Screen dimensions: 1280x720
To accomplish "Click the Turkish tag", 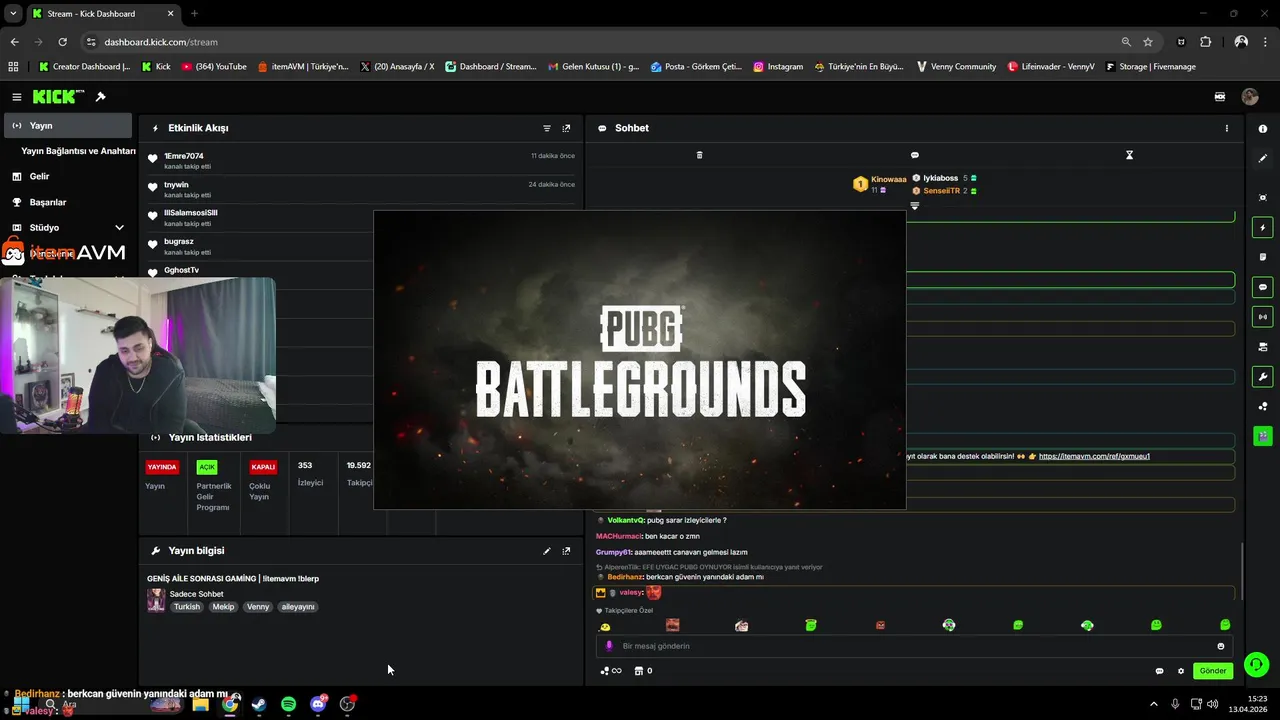I will coord(187,607).
